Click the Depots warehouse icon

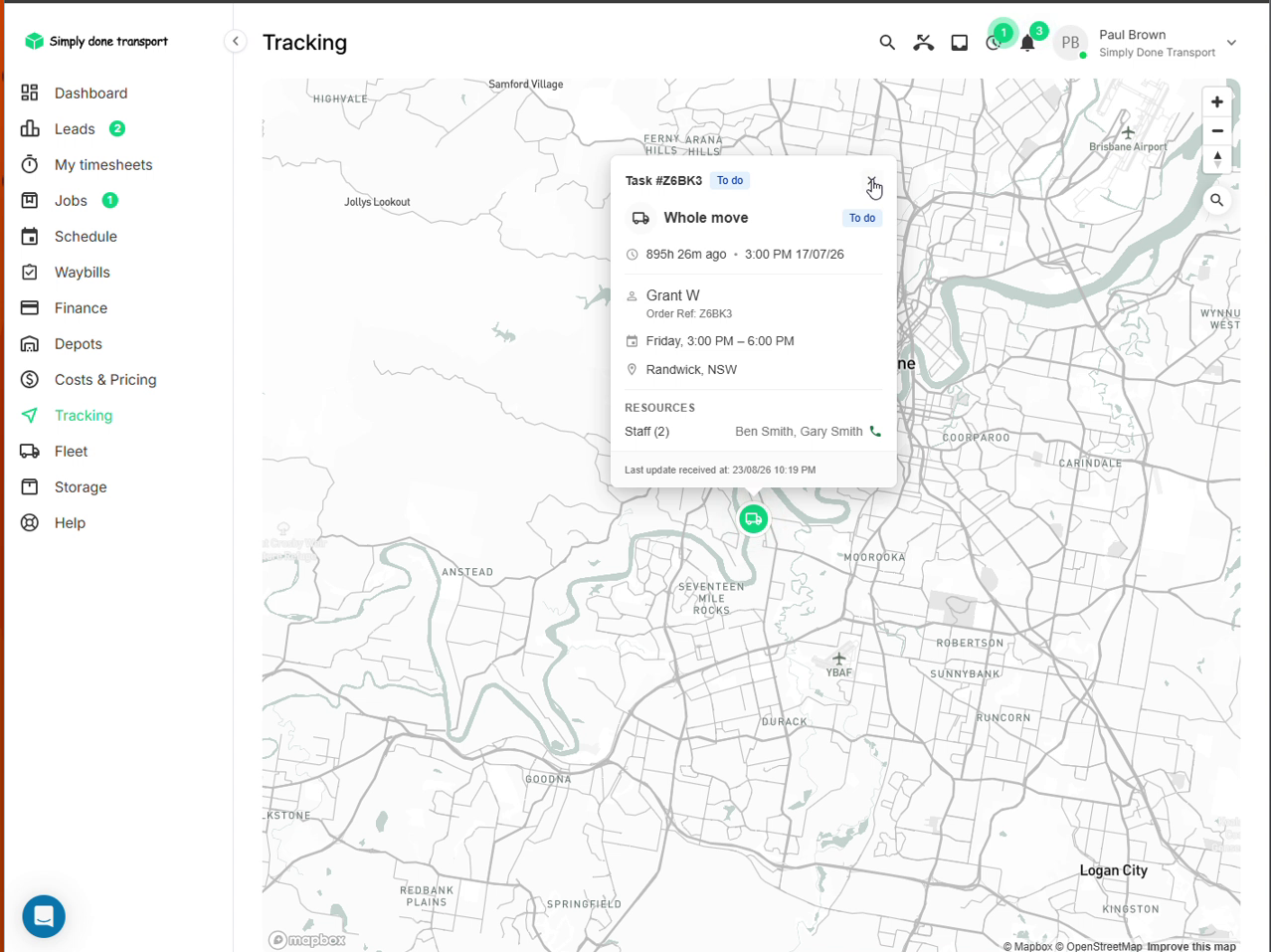point(30,344)
